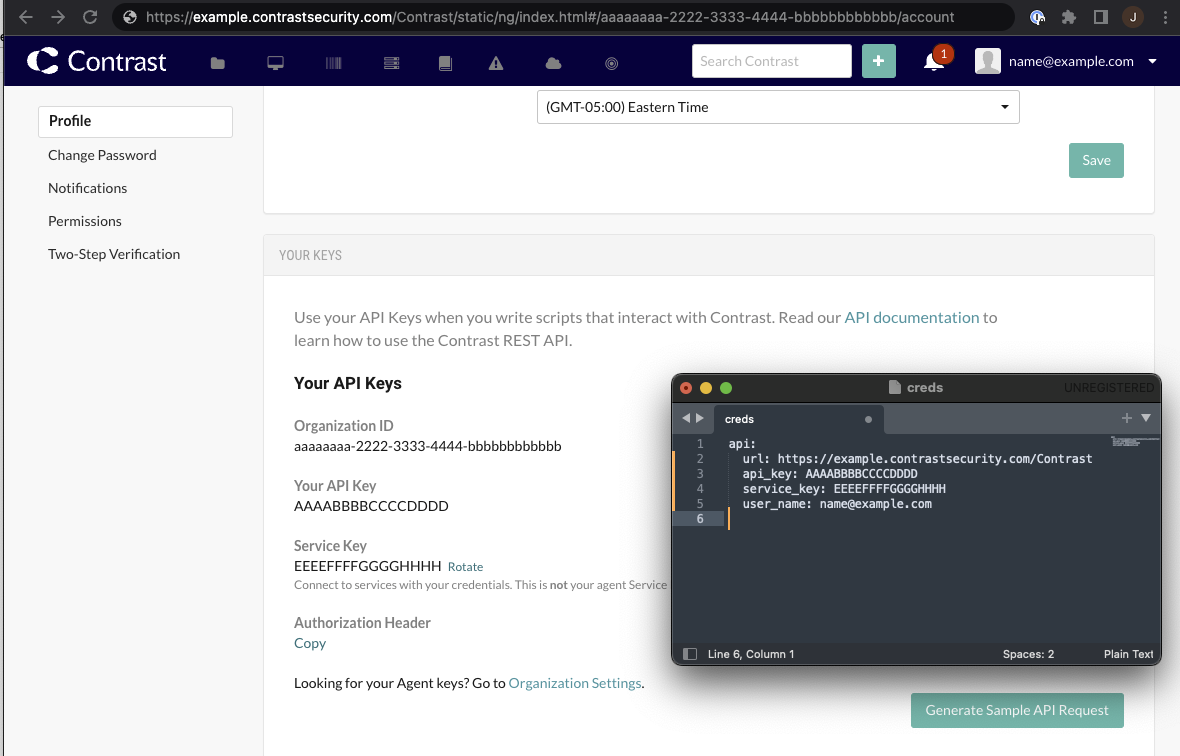1180x756 pixels.
Task: Click the api_key line in the creds editor
Action: click(x=830, y=474)
